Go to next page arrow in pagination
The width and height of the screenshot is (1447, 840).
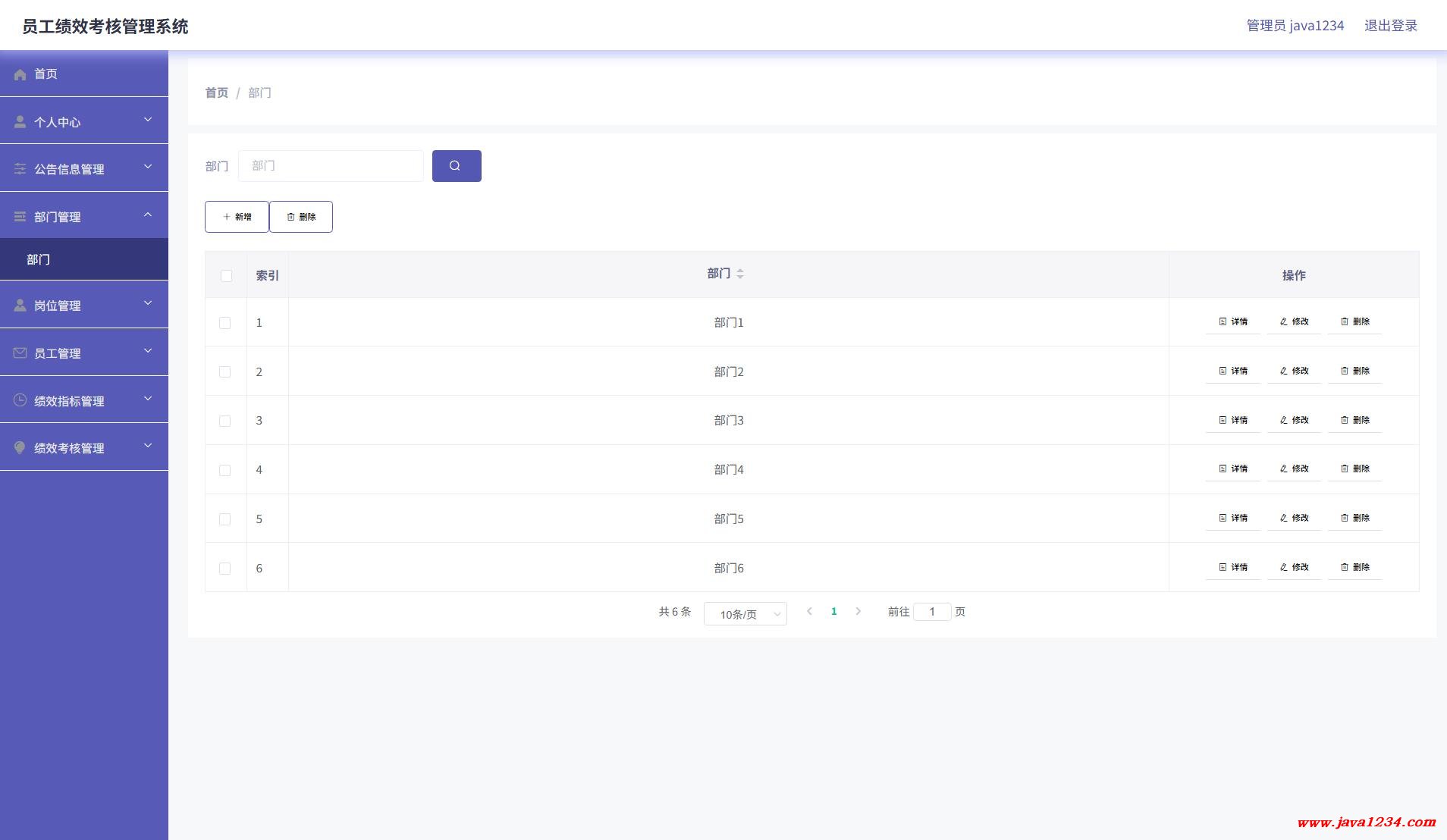coord(858,611)
